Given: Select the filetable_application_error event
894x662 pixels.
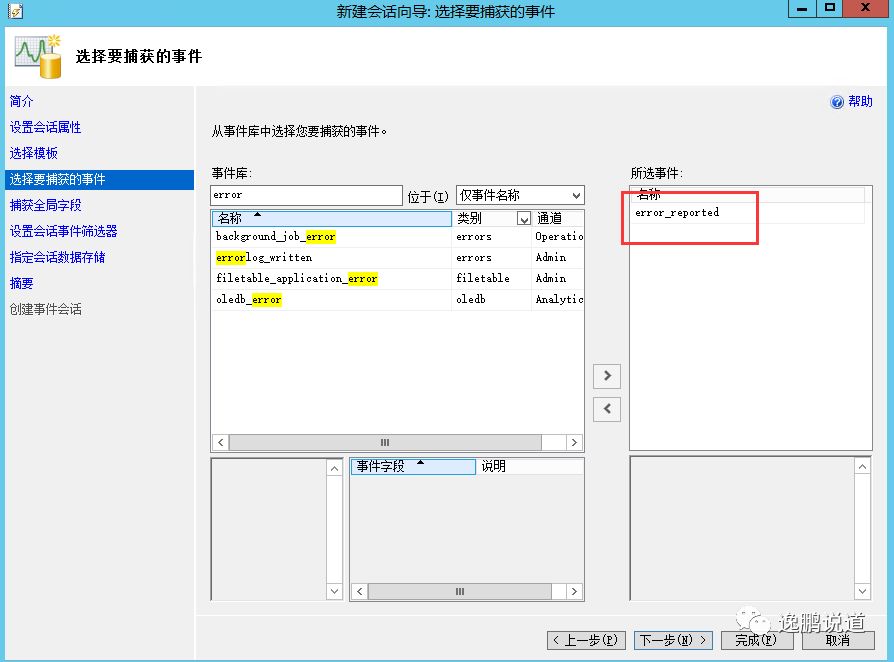Looking at the screenshot, I should [296, 279].
